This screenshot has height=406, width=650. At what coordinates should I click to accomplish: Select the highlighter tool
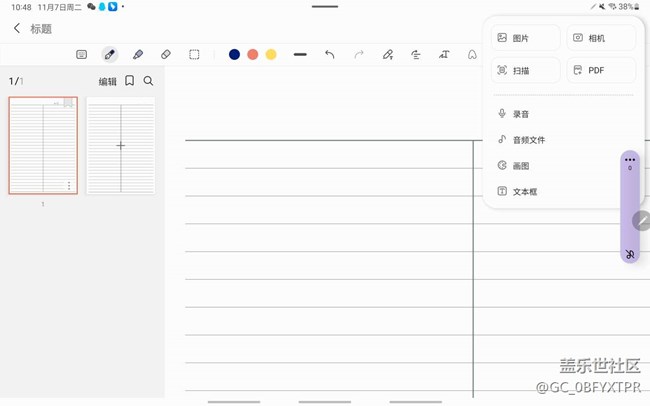pos(138,54)
